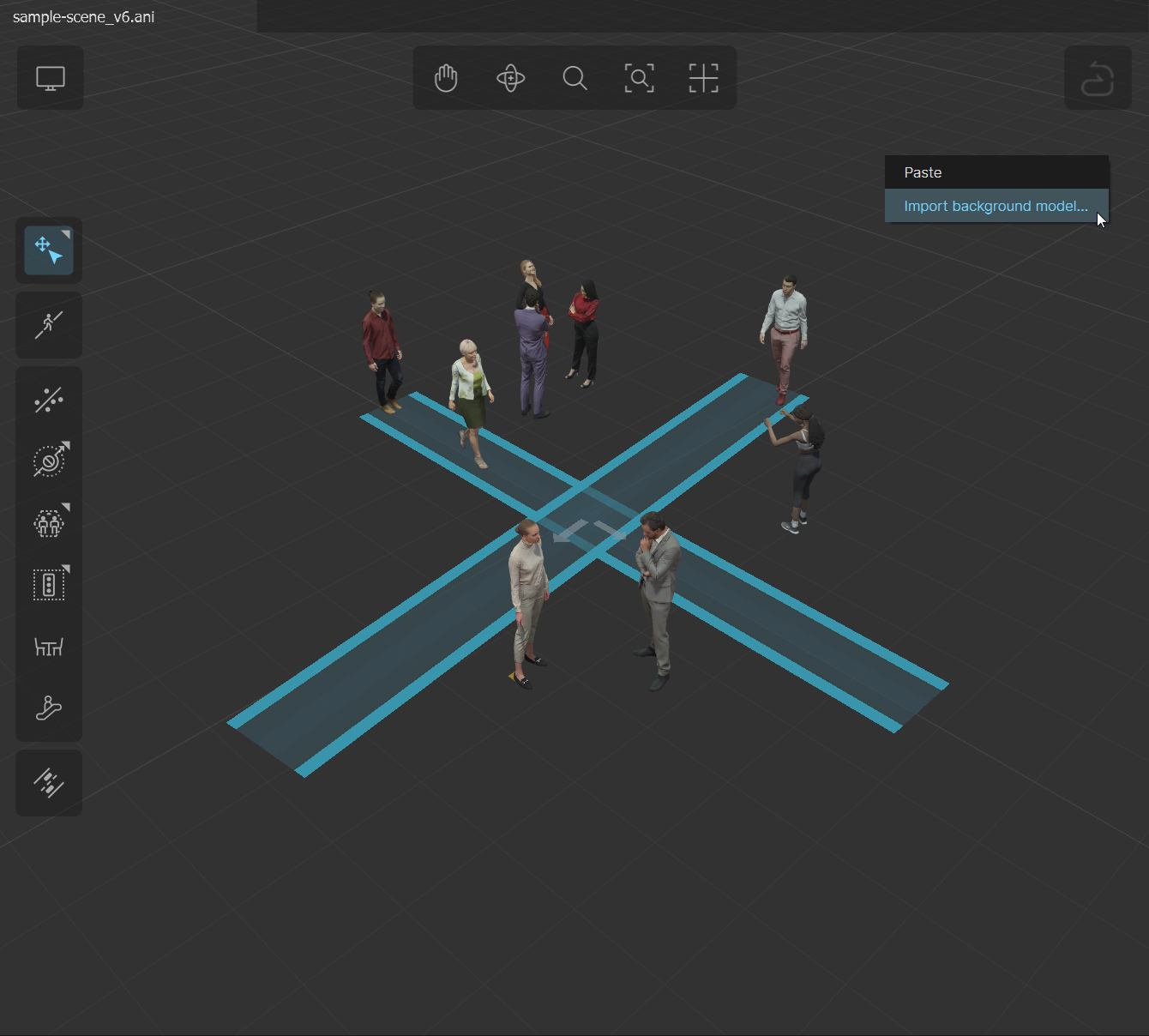
Task: Select the table and chairs seating tool
Action: (x=49, y=647)
